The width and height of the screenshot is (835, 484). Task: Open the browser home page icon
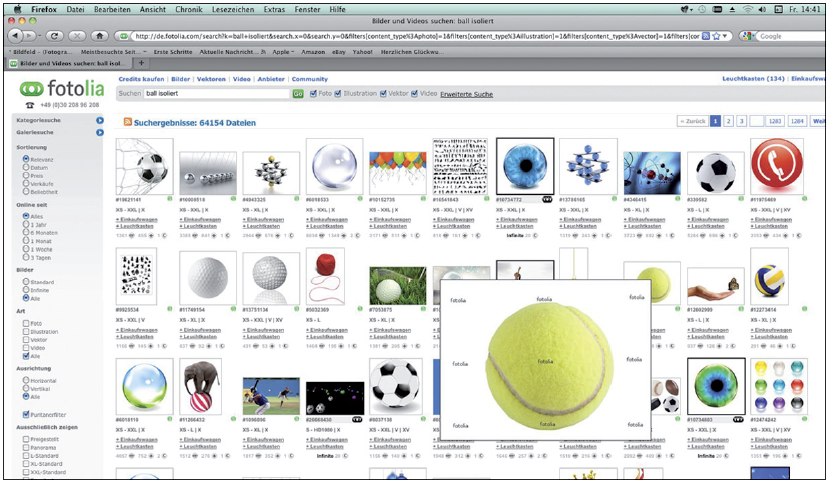coord(100,36)
